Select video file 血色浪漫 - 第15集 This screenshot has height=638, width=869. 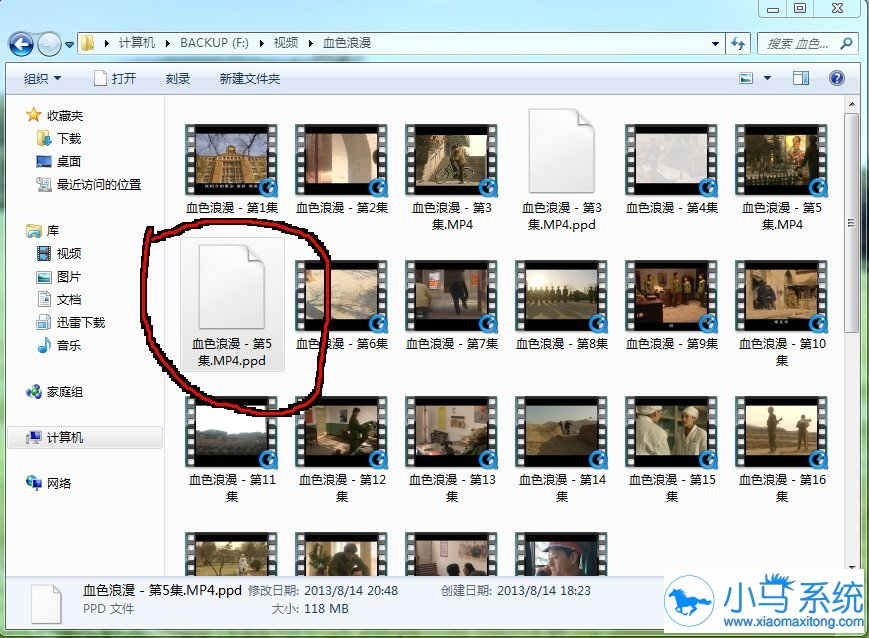click(671, 450)
